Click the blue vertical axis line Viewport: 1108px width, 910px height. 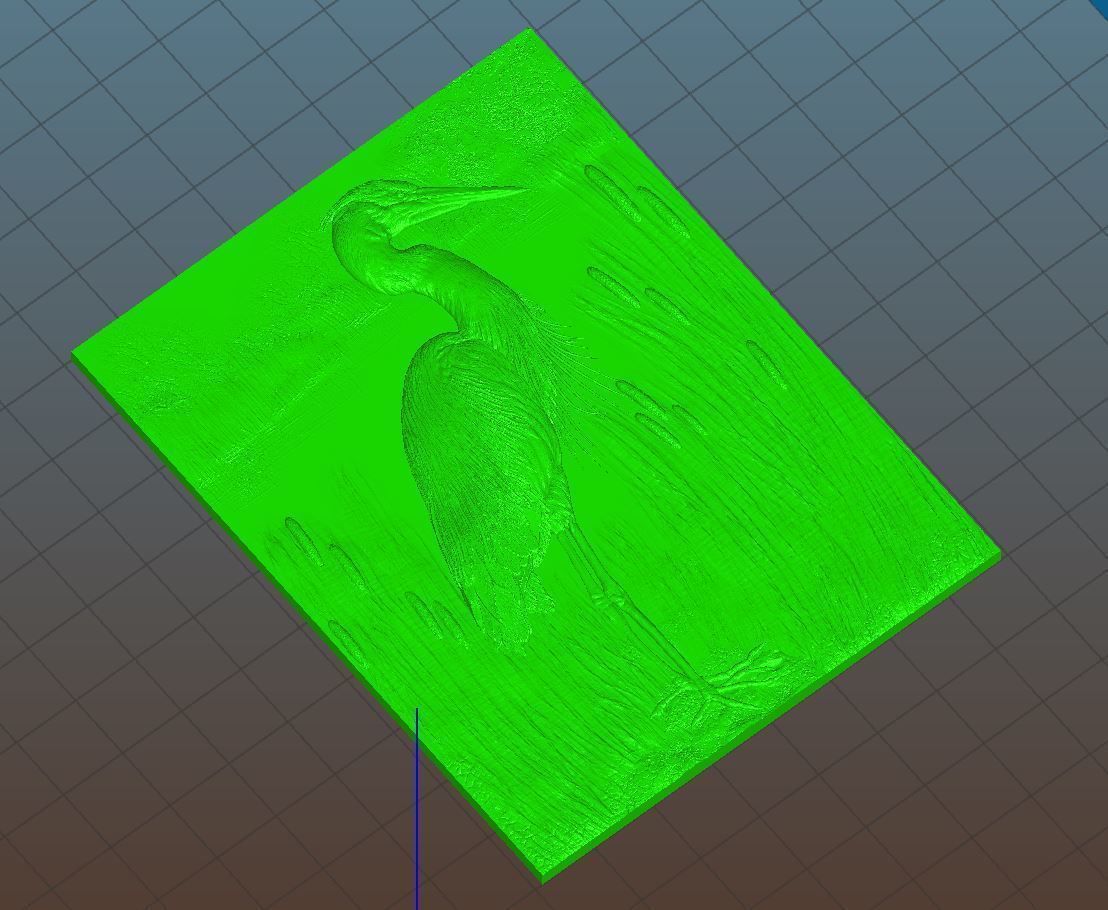click(417, 808)
